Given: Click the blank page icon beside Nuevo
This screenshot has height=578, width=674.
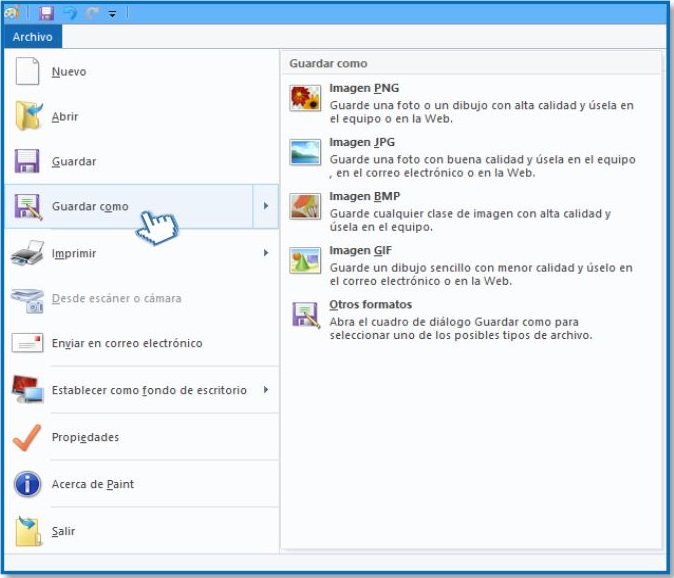Looking at the screenshot, I should (27, 71).
